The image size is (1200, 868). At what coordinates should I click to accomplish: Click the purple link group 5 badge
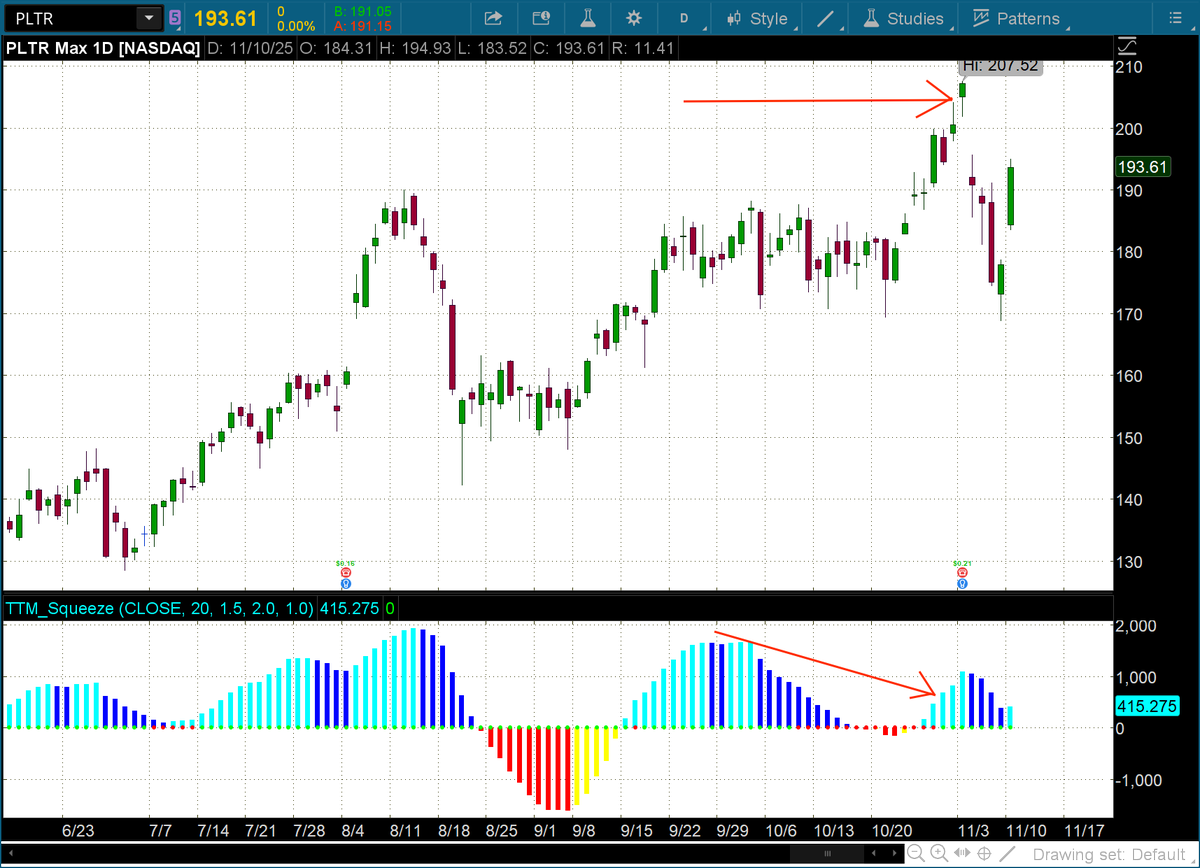tap(174, 18)
